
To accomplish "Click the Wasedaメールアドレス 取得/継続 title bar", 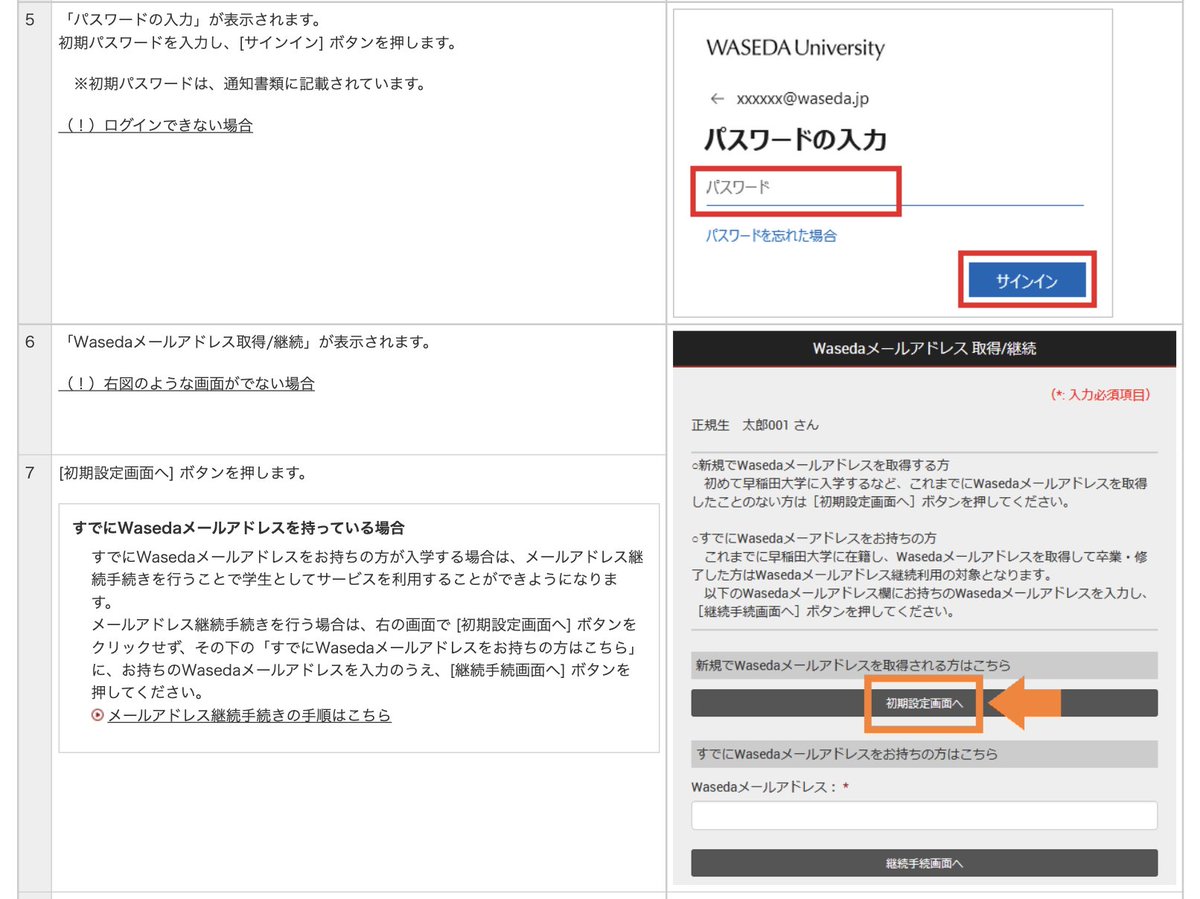I will (924, 349).
